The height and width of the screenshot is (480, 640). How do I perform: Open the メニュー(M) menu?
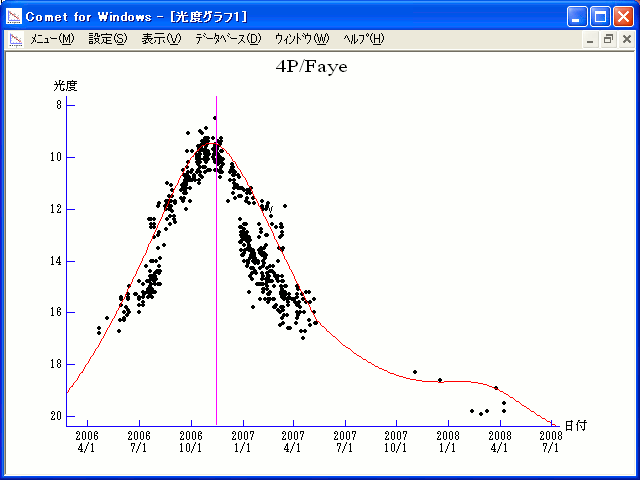(52, 39)
